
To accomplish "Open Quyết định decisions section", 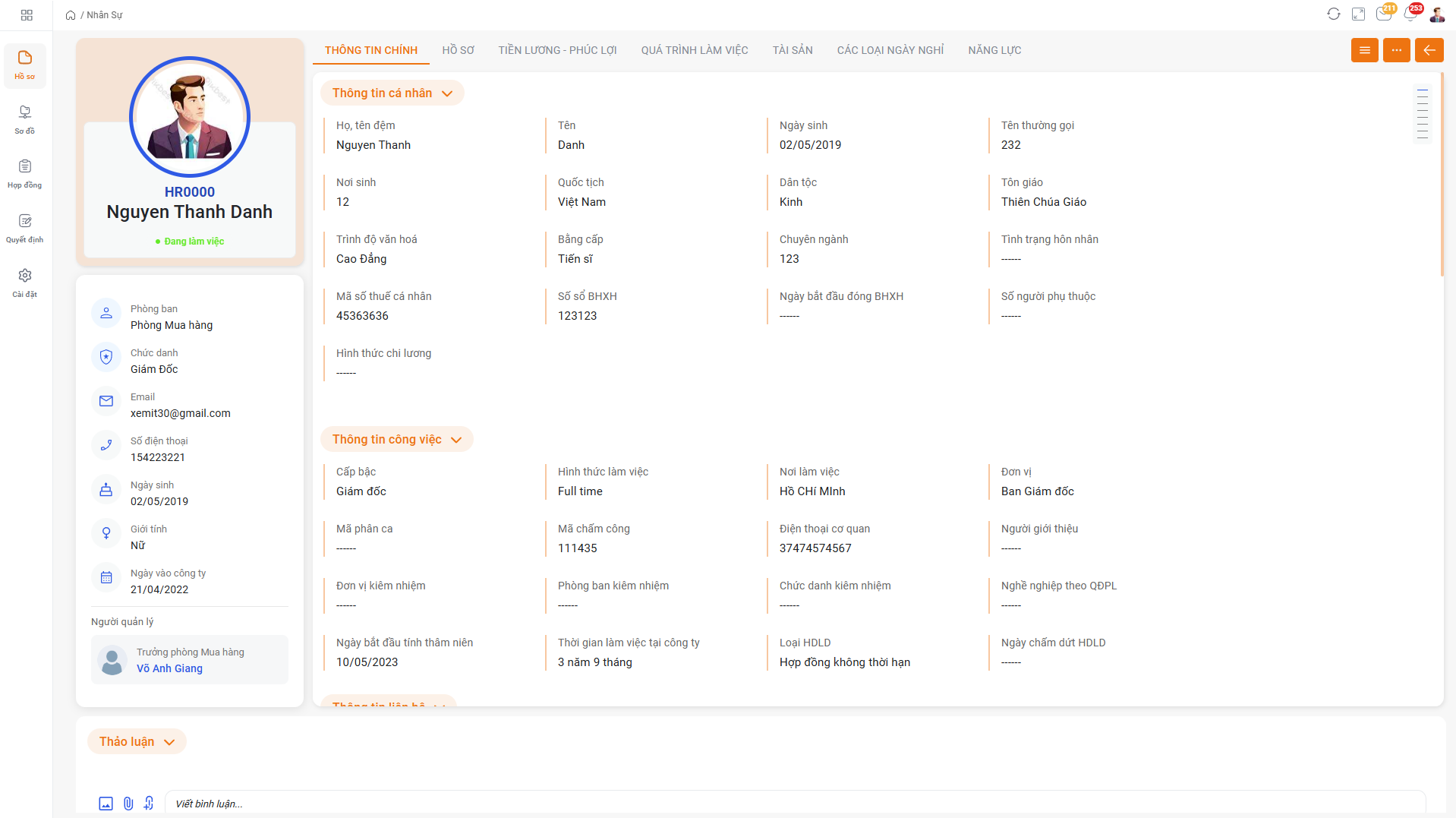I will coord(25,228).
